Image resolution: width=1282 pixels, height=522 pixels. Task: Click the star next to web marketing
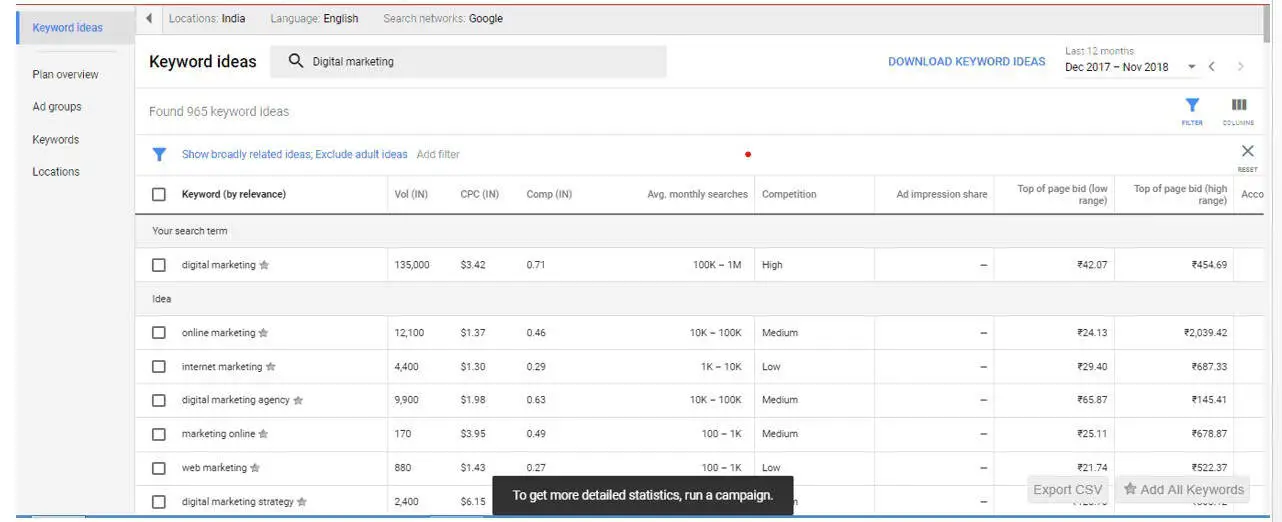coord(255,468)
